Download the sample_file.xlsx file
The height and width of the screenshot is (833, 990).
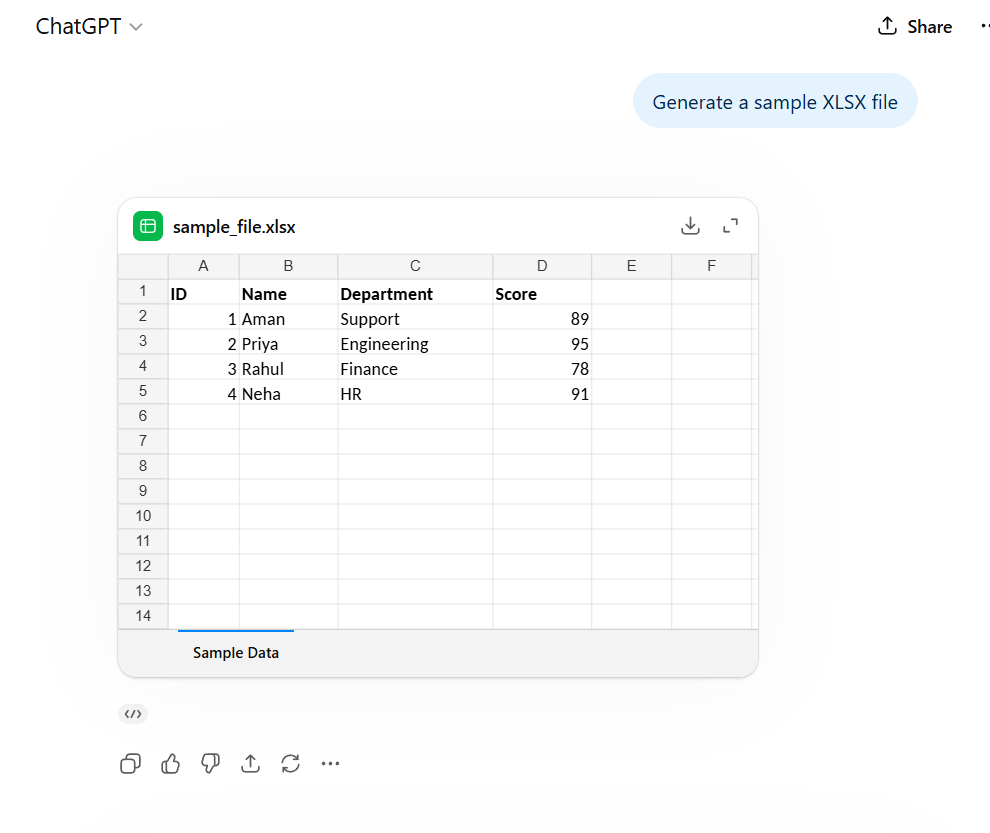[690, 225]
